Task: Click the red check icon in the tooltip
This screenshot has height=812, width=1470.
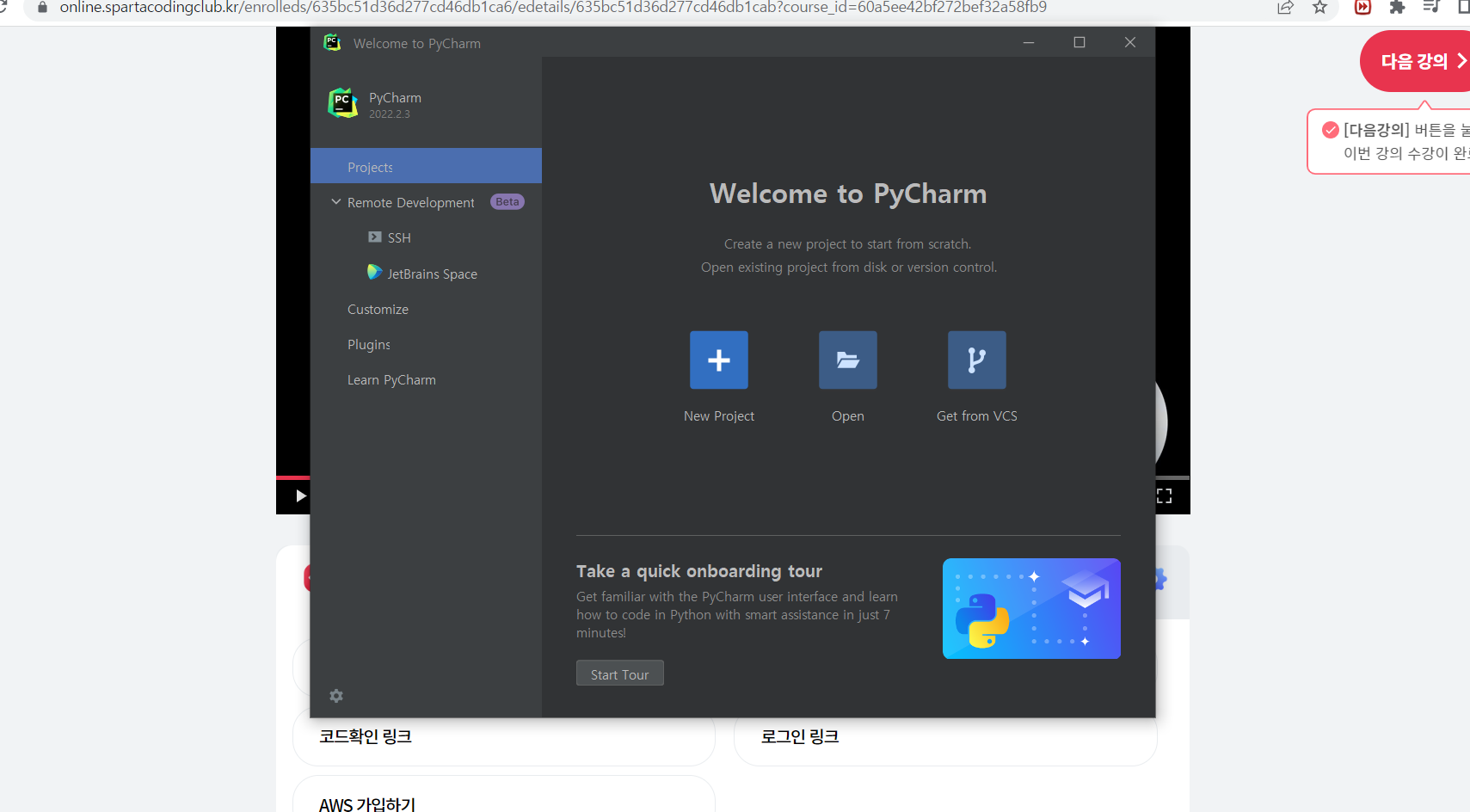Action: 1331,130
